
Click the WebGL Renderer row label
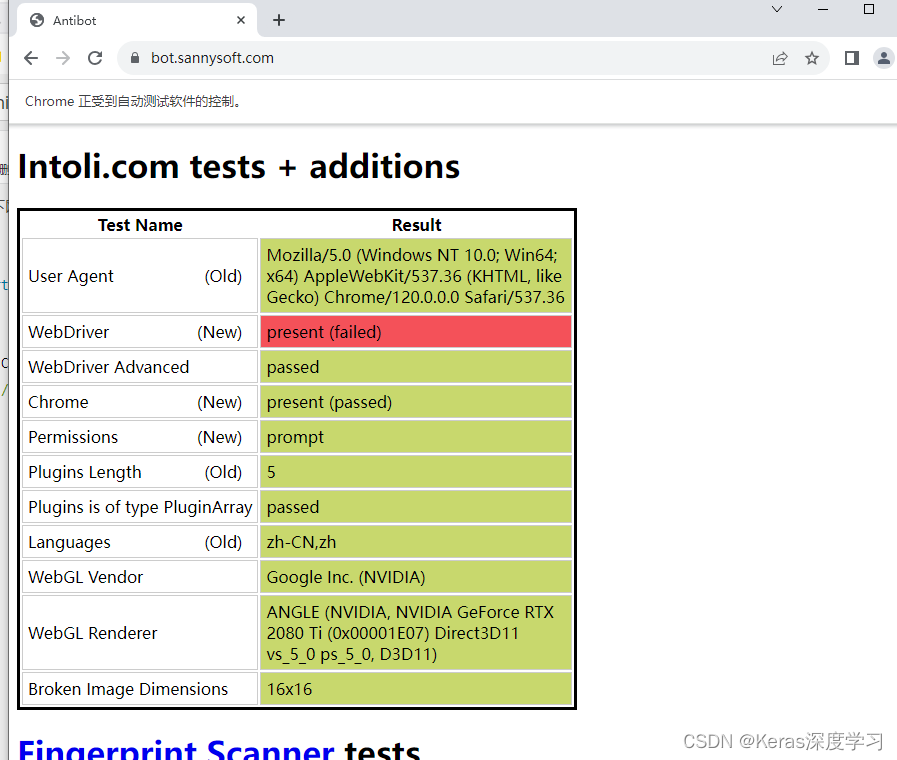point(93,633)
